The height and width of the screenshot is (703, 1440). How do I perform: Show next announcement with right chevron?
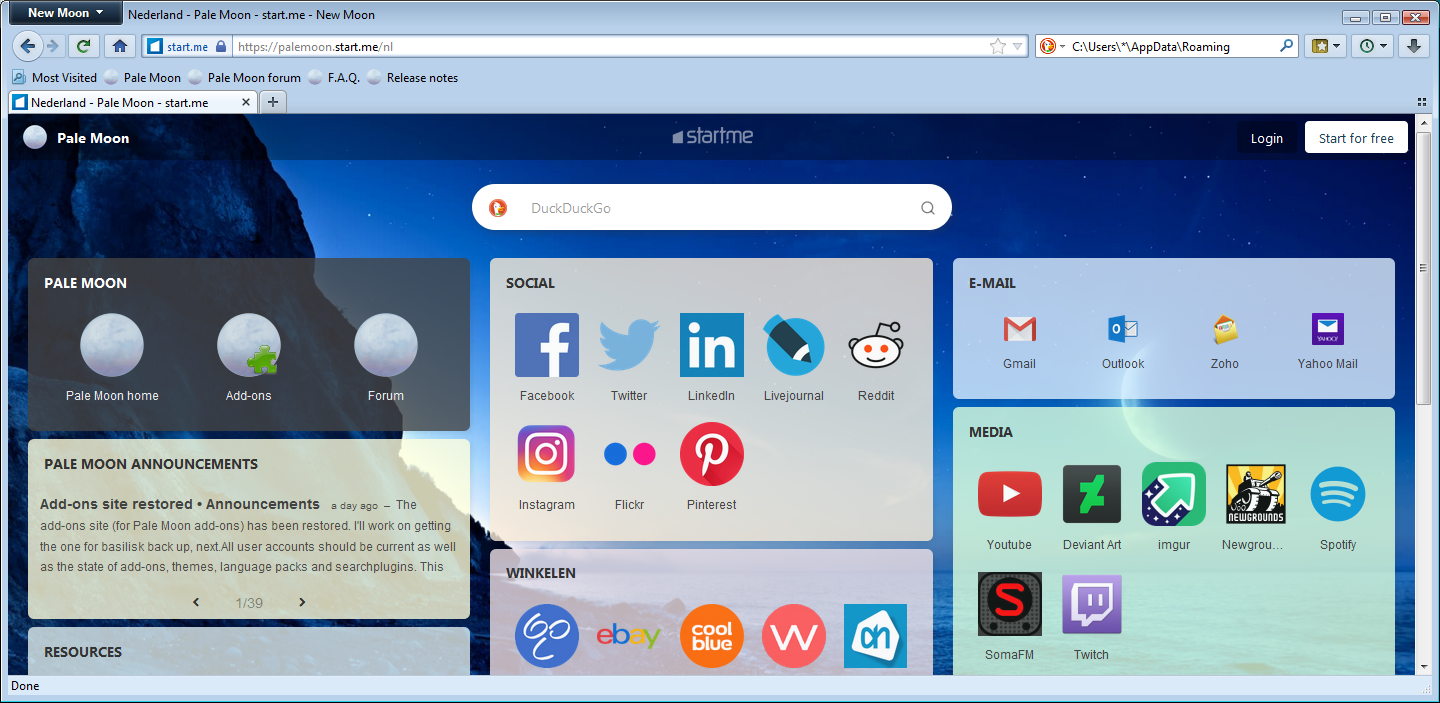click(302, 602)
